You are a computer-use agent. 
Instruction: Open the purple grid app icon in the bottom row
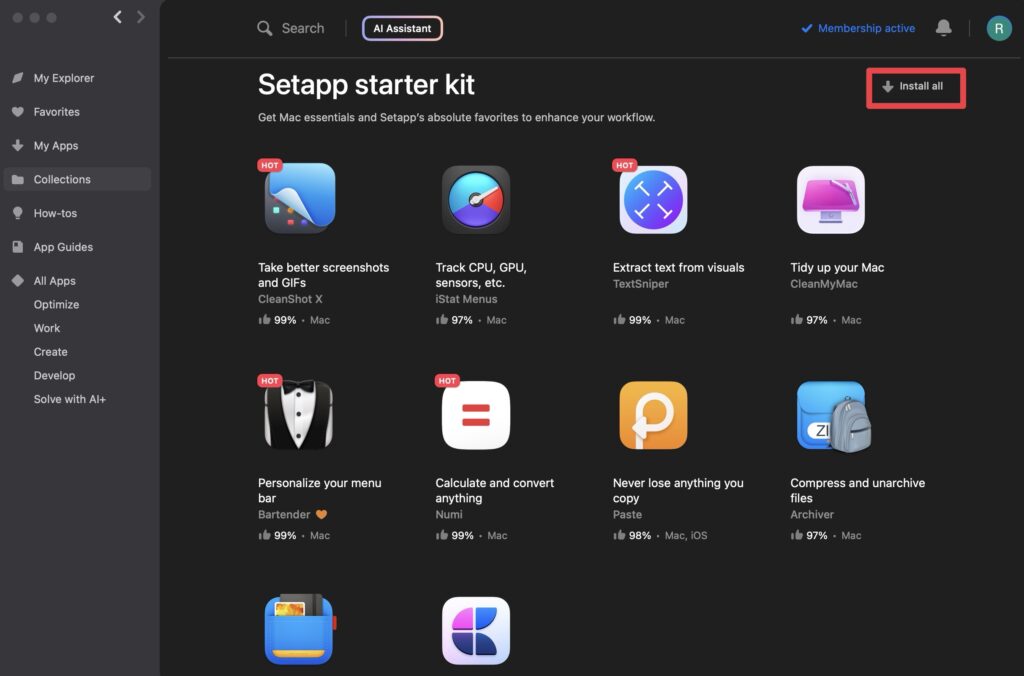coord(476,630)
